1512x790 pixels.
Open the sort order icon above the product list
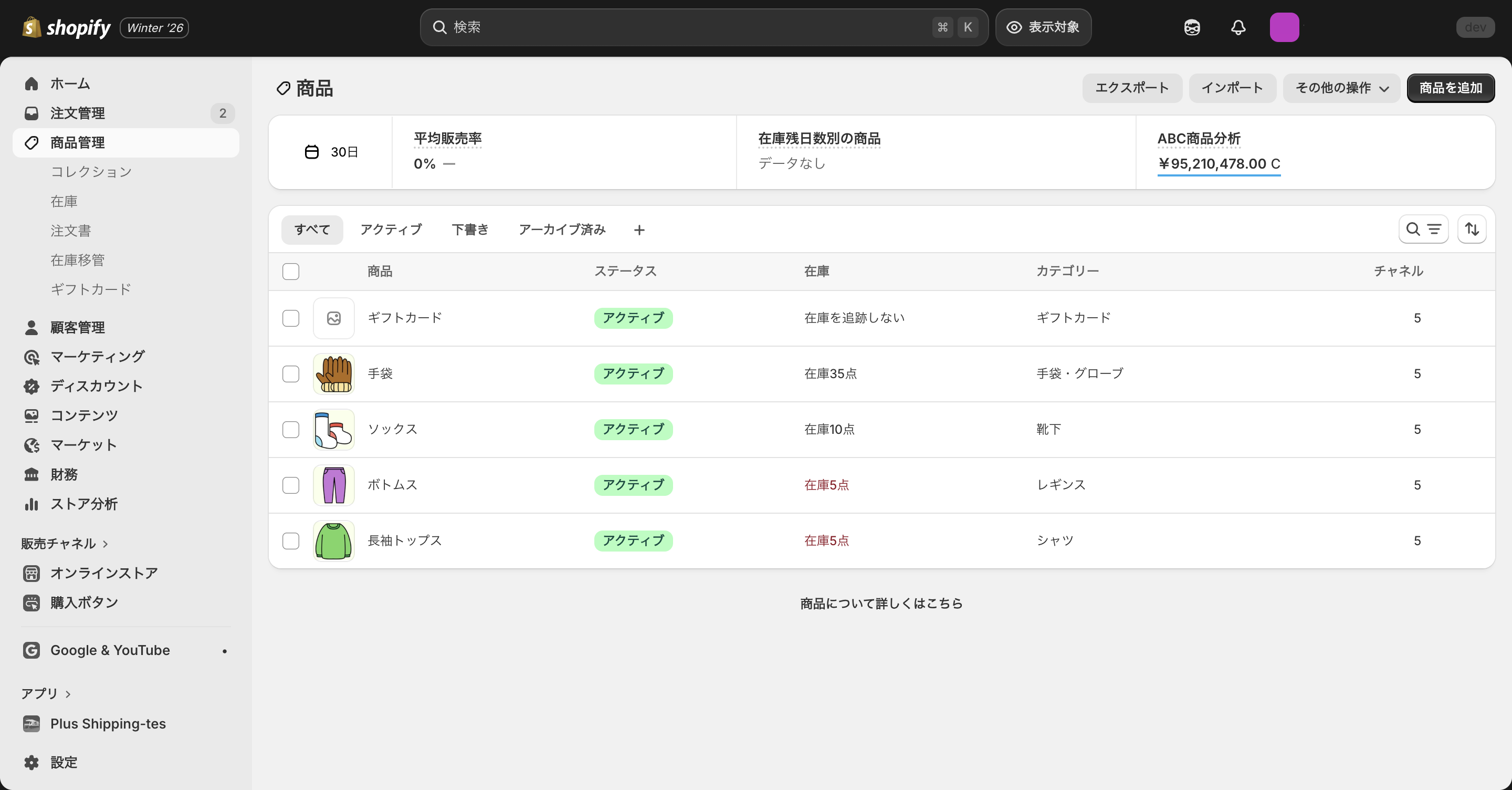[1473, 229]
